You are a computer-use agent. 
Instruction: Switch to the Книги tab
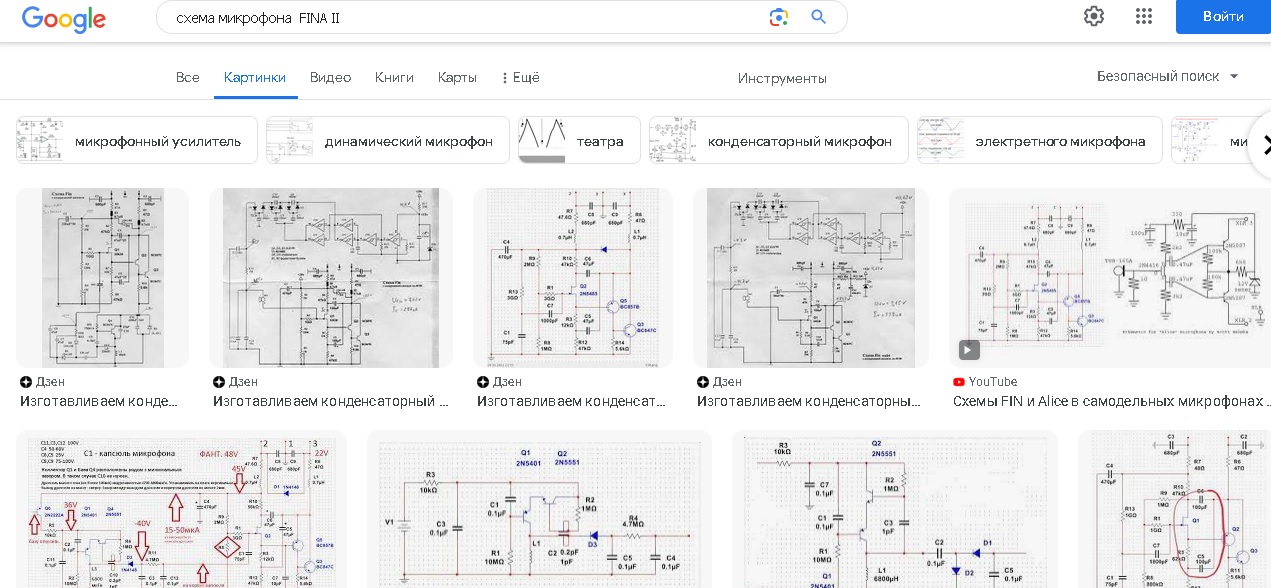(x=394, y=78)
